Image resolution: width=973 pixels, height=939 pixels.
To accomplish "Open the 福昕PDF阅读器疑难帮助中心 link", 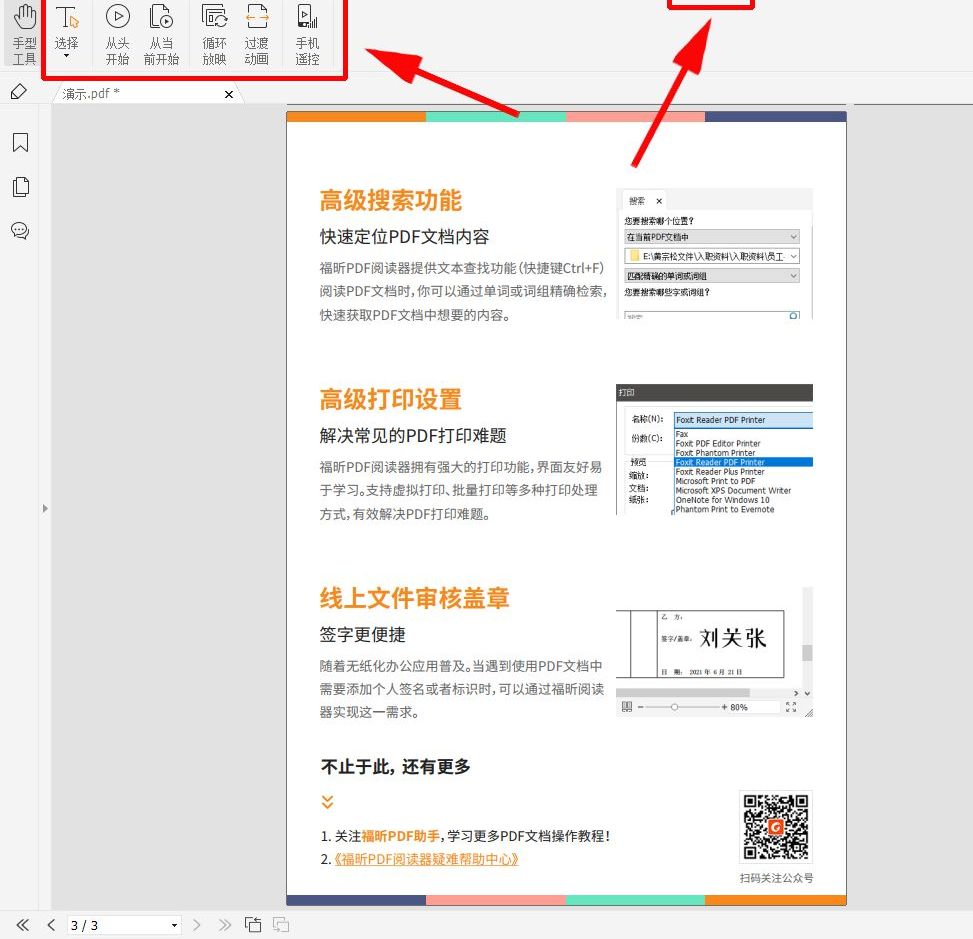I will pyautogui.click(x=426, y=859).
